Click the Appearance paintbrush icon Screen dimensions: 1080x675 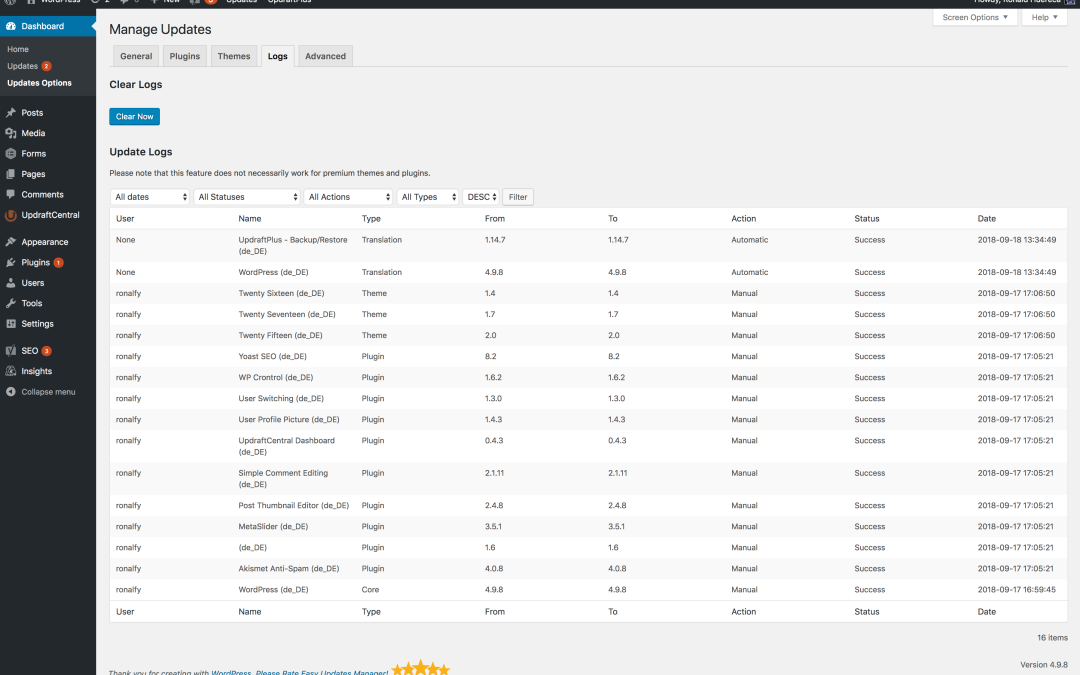tap(10, 242)
